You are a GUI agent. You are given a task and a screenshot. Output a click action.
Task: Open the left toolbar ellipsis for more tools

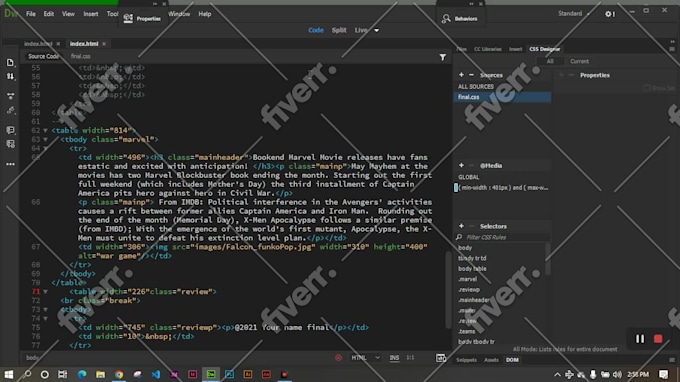pos(10,164)
